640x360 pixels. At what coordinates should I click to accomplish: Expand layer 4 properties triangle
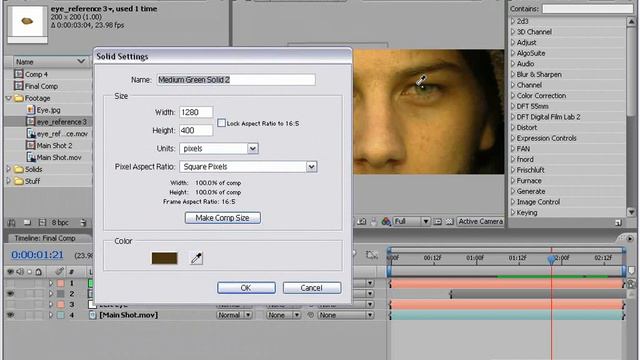(51, 315)
